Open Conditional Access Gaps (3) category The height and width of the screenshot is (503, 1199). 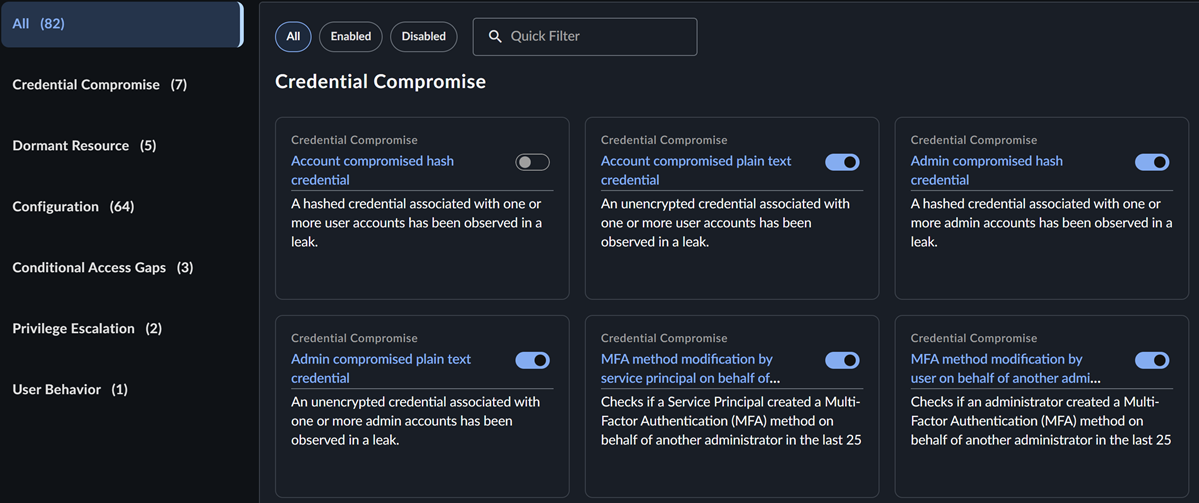tap(102, 268)
